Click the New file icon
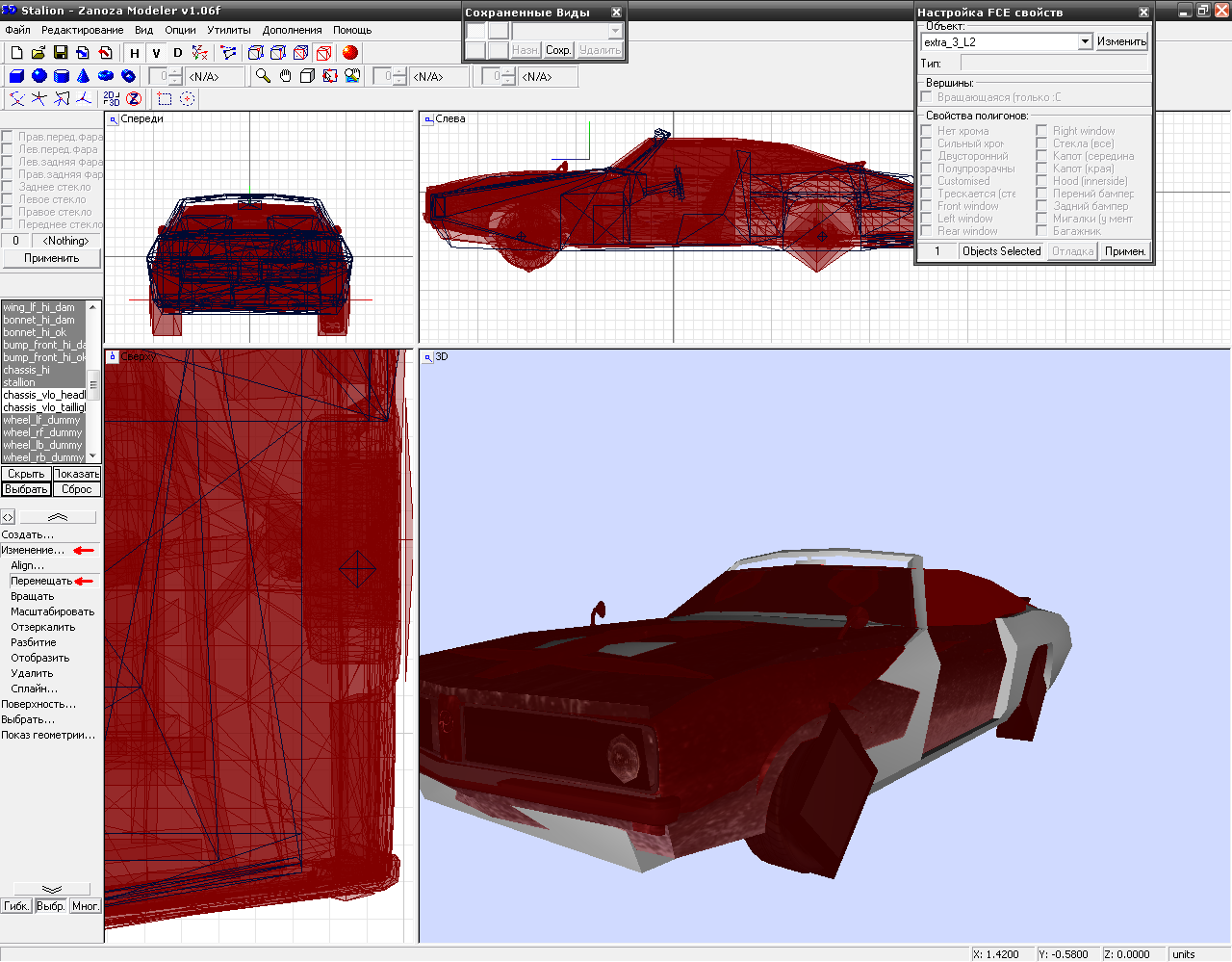Image resolution: width=1232 pixels, height=962 pixels. coord(16,53)
